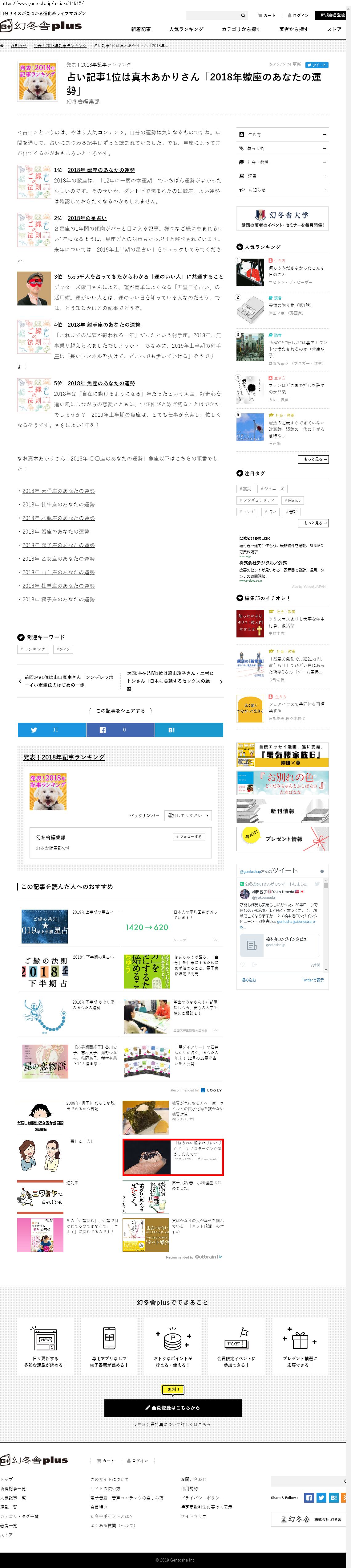Open the カート cart in header
This screenshot has height=1568, width=351.
coord(266,15)
